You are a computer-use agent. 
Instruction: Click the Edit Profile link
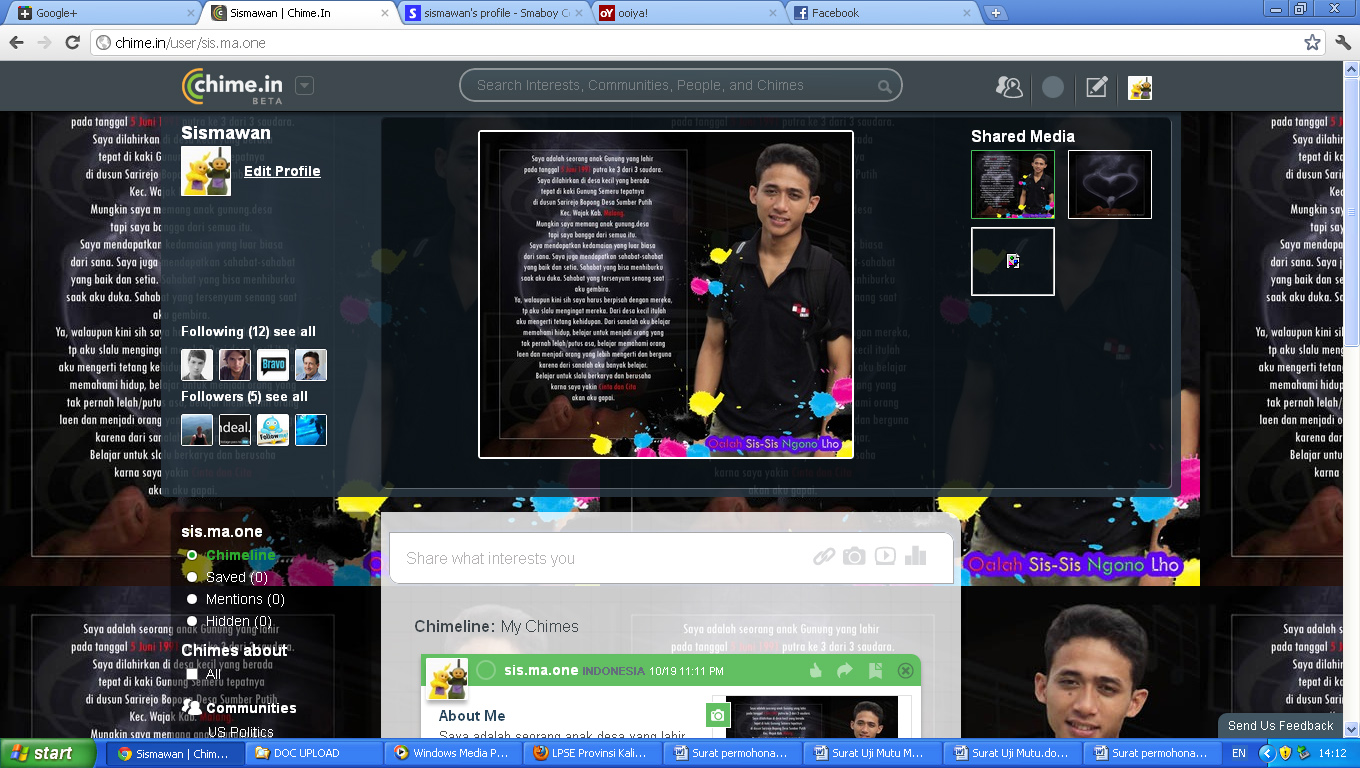[x=282, y=171]
